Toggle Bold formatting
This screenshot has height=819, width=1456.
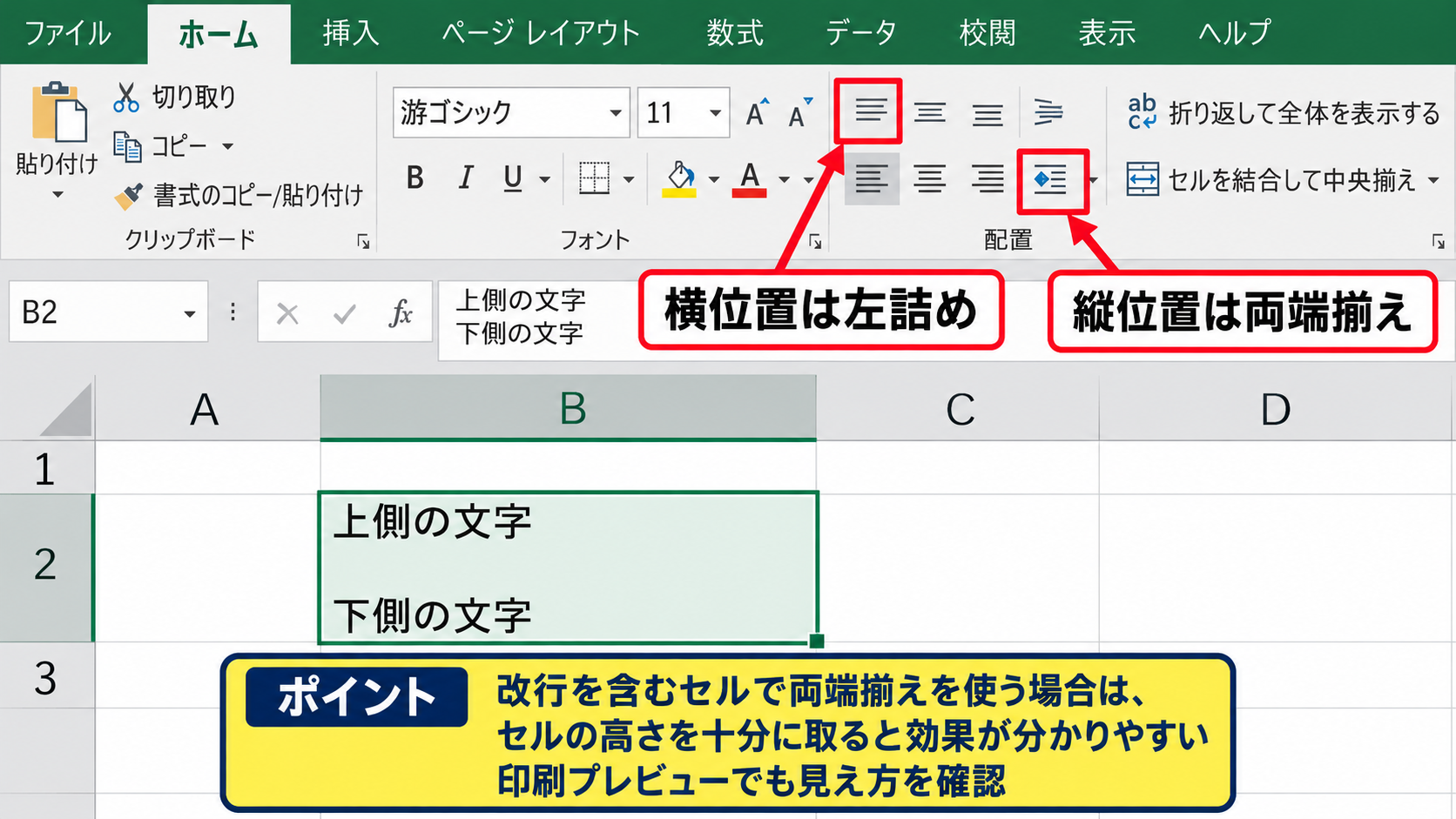click(x=415, y=178)
